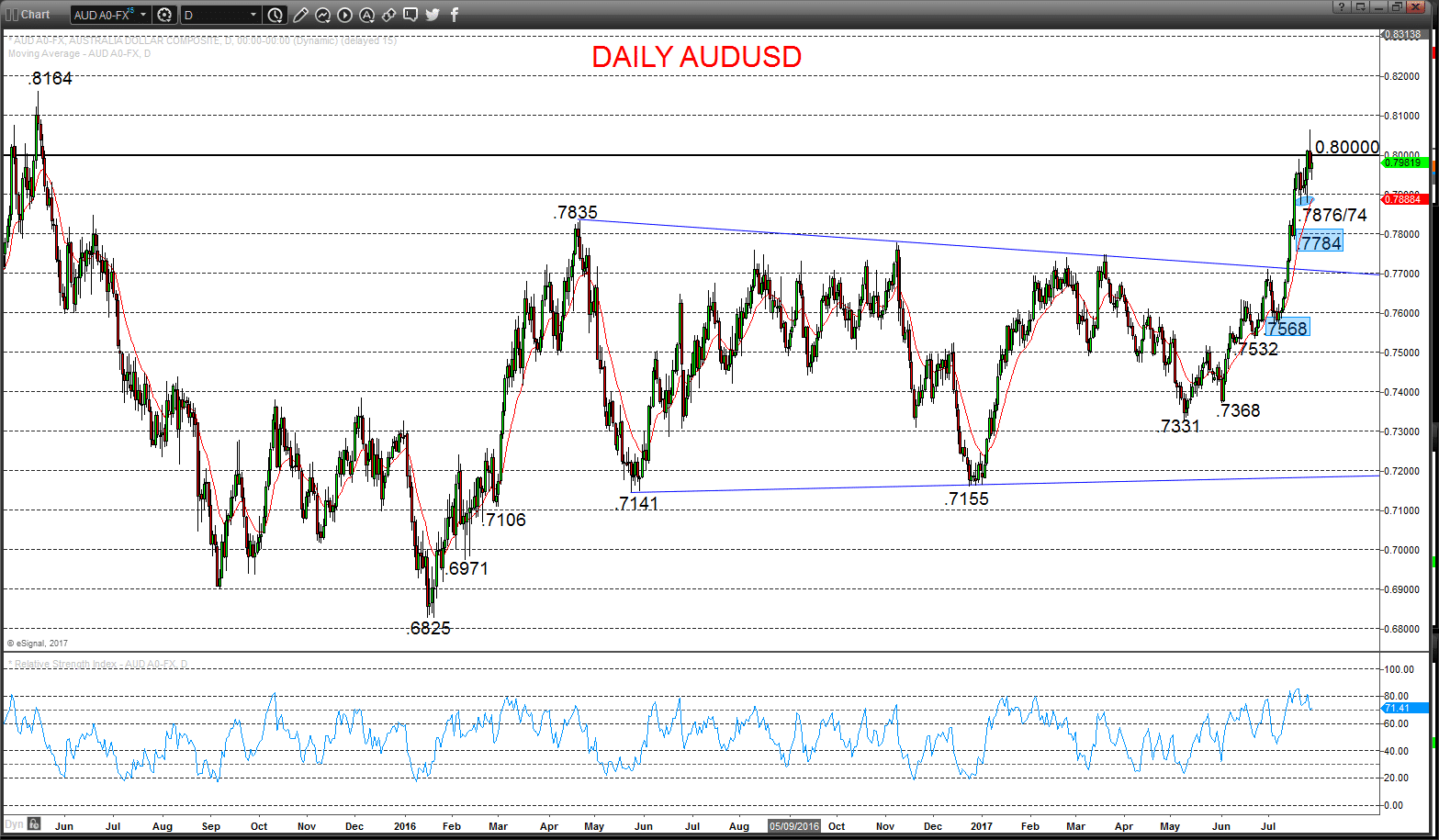The width and height of the screenshot is (1439, 840).
Task: Minimize the chart window
Action: 1379,6
